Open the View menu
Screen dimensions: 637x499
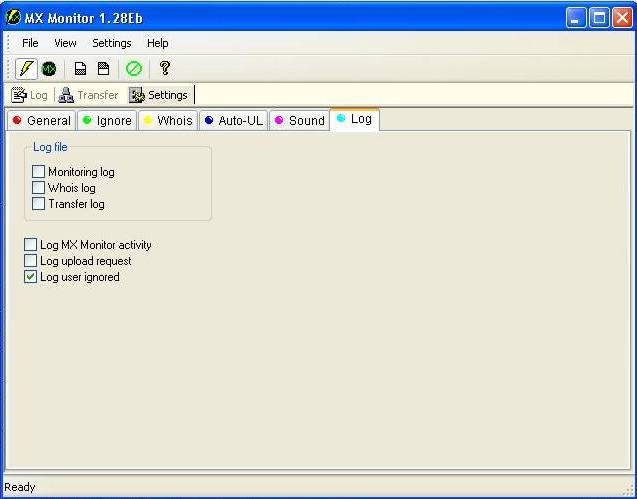coord(65,43)
